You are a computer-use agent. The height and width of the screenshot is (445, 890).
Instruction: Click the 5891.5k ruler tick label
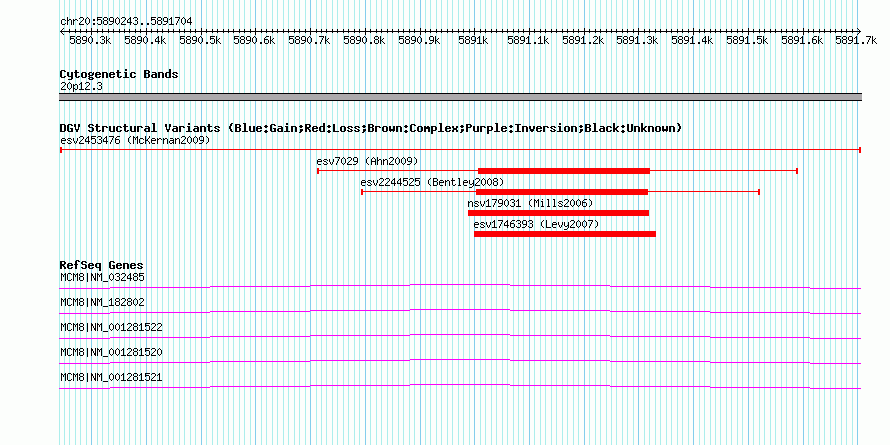coord(748,40)
